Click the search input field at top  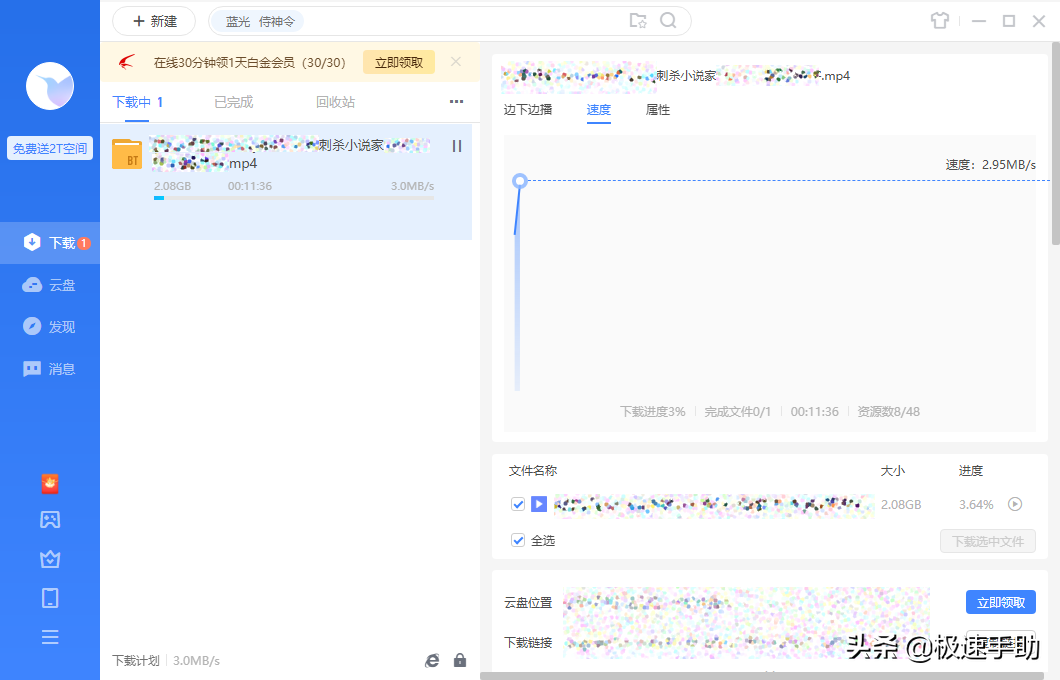click(x=450, y=20)
